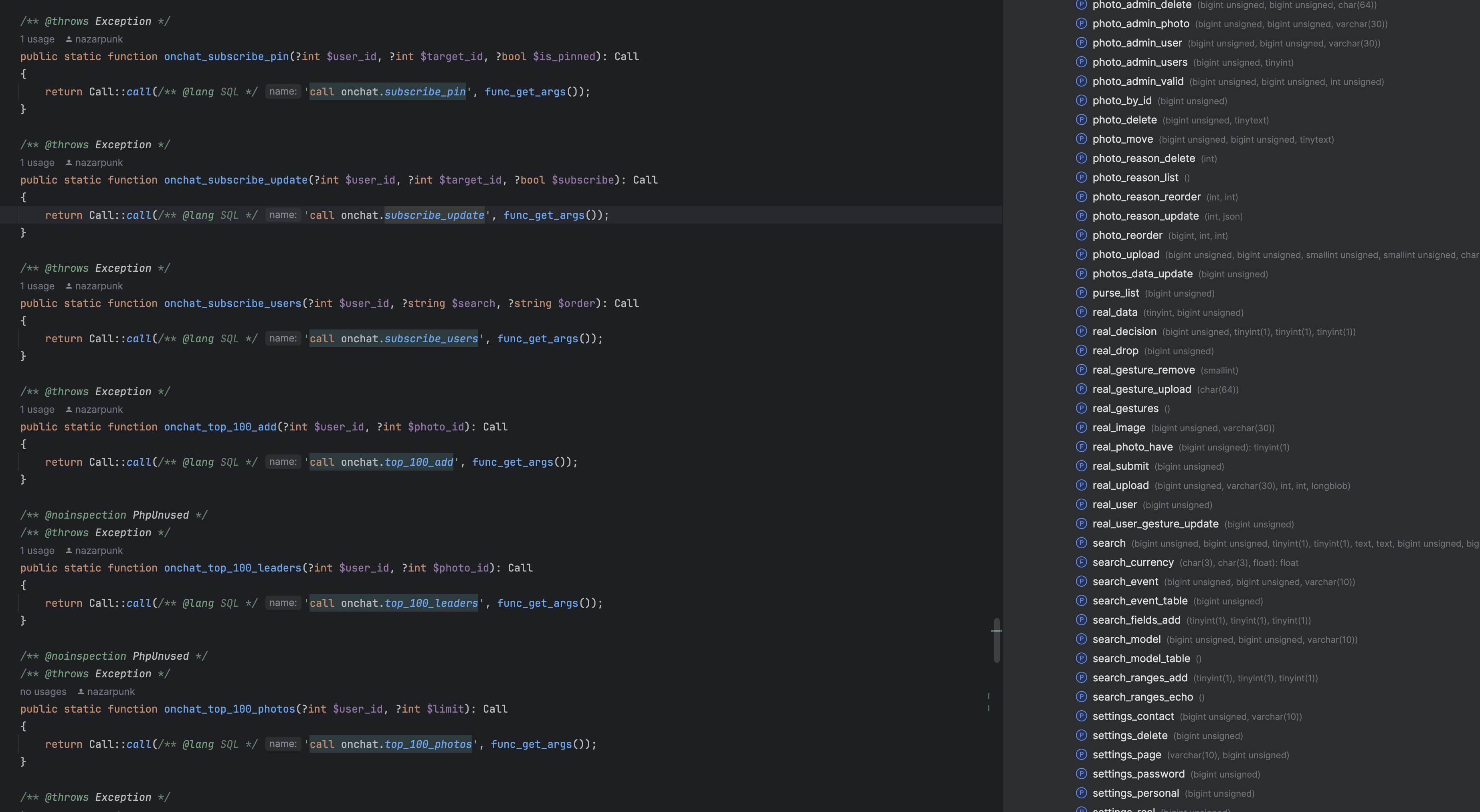Click the procedure icon next to real_gestures
Screen dimensions: 1480x812
point(1081,408)
